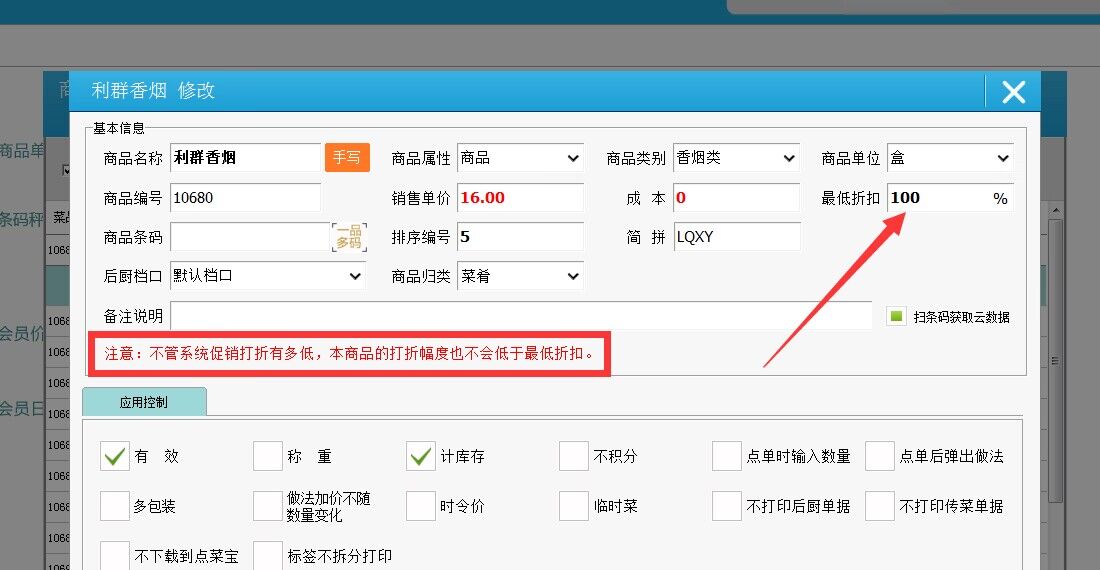Click the 商品条码 barcode field
1100x570 pixels.
click(x=250, y=237)
